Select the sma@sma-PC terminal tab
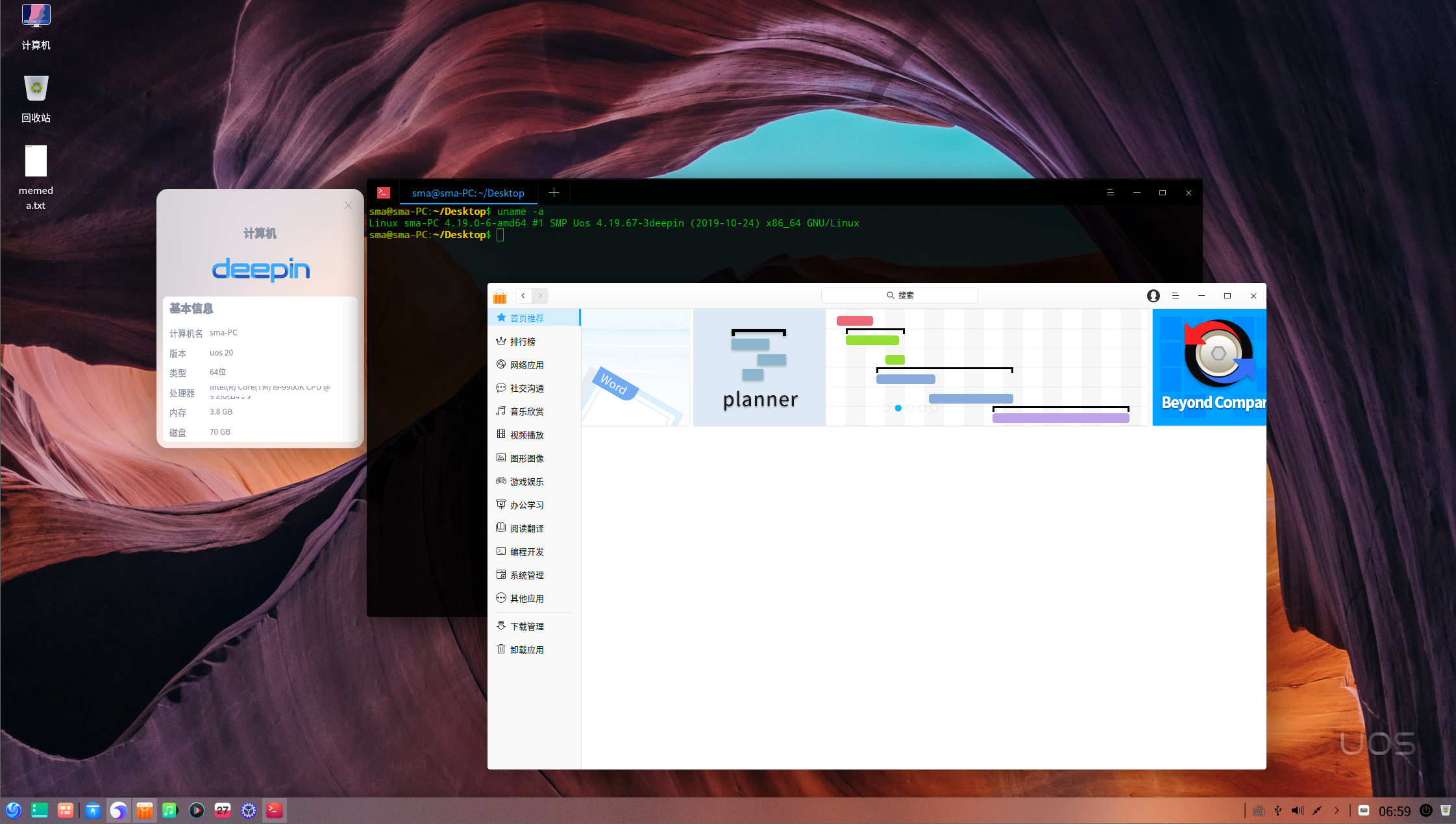This screenshot has width=1456, height=824. (467, 193)
